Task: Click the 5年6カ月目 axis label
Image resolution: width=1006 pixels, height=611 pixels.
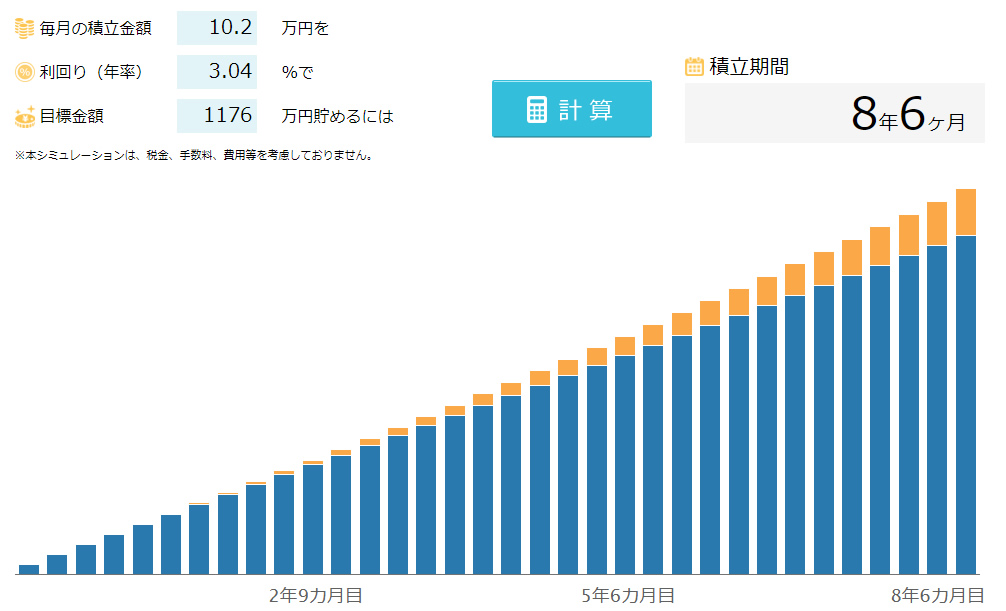Action: tap(627, 596)
